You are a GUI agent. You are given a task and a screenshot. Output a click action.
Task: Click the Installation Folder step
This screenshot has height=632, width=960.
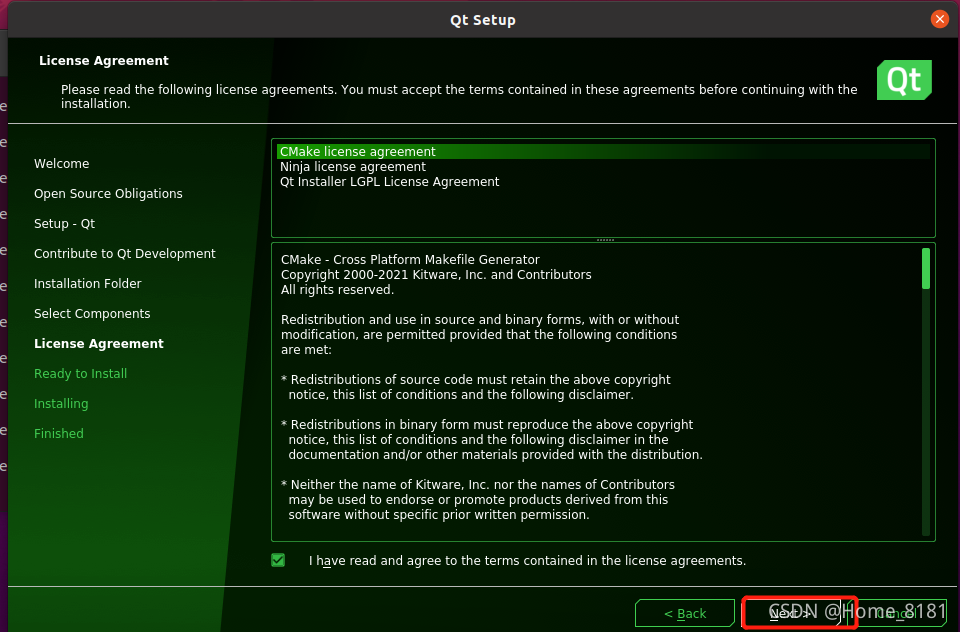(88, 284)
